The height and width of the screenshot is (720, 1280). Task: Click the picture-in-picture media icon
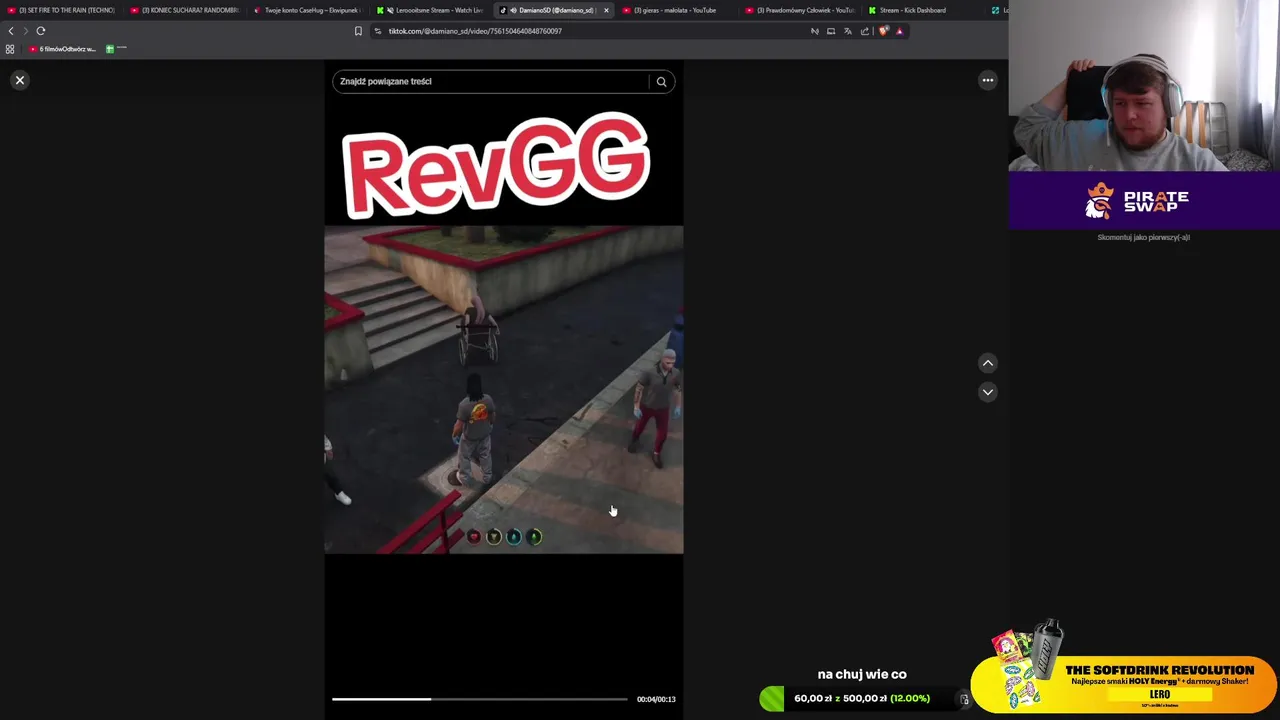pos(831,31)
